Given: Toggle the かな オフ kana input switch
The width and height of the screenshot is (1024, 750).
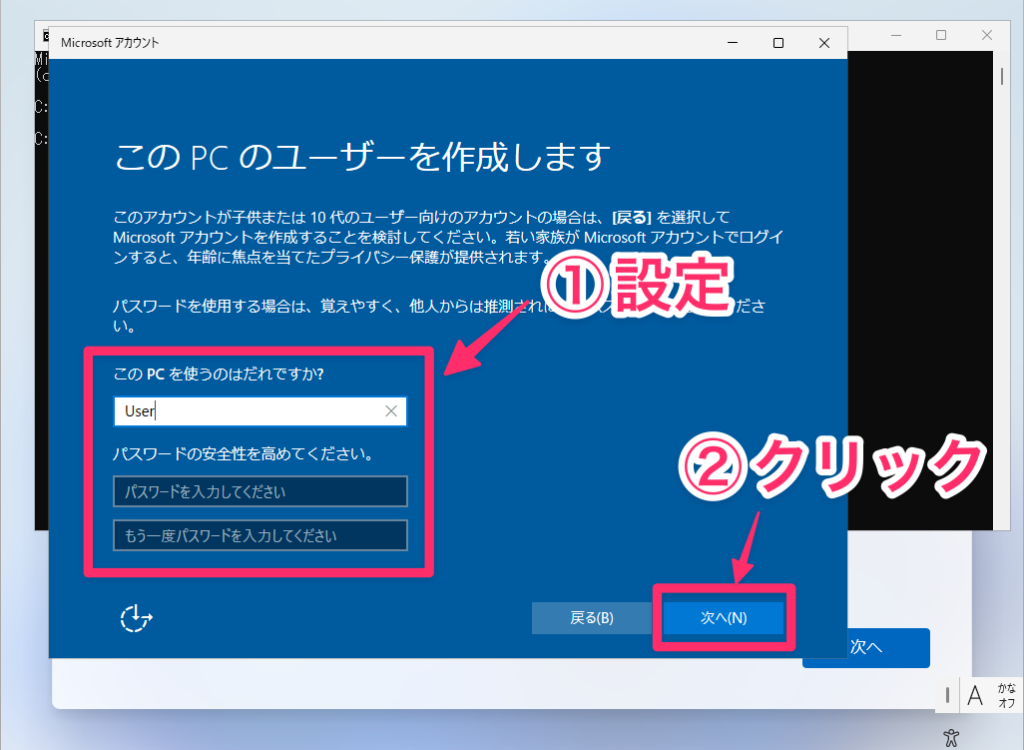Looking at the screenshot, I should (x=1006, y=695).
